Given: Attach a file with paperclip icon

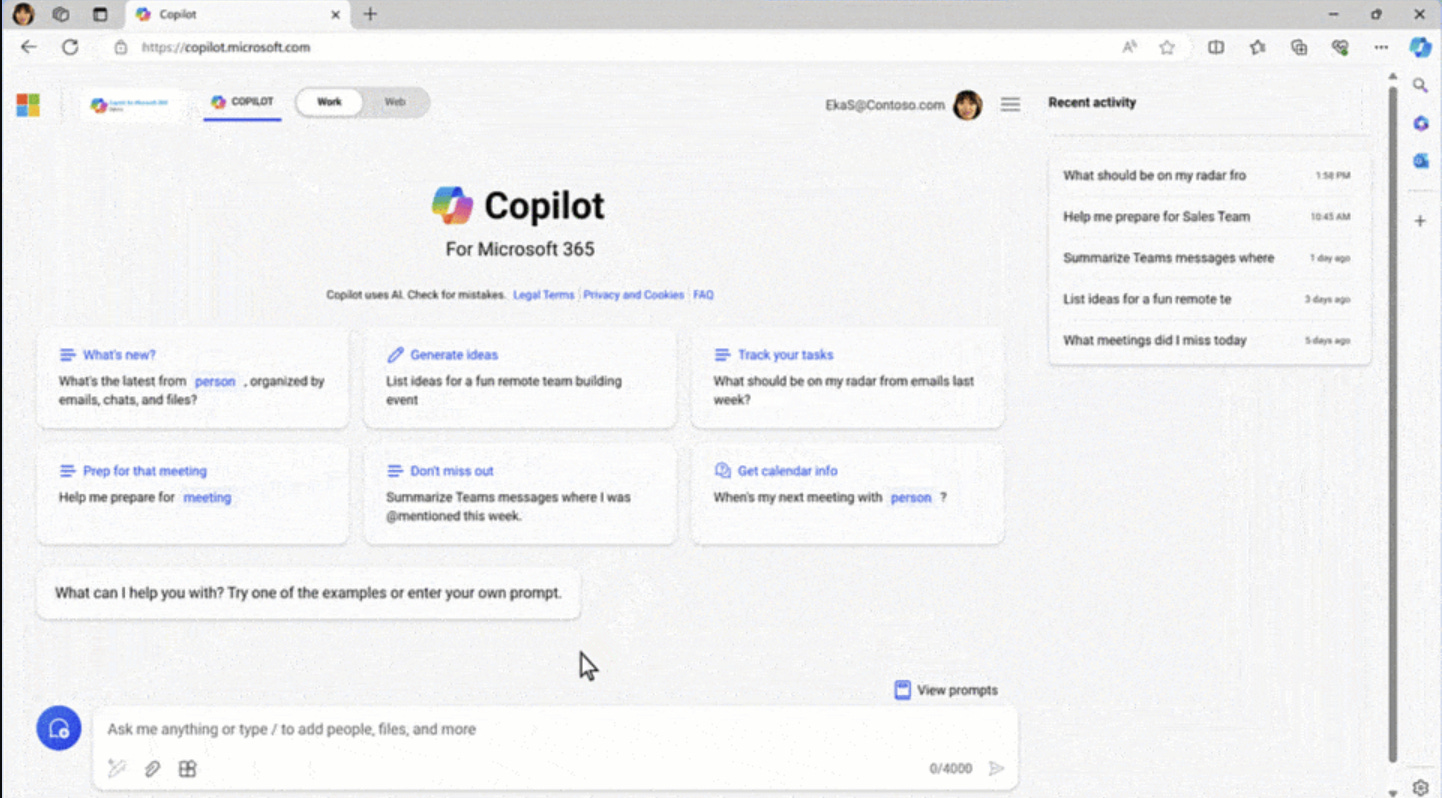Looking at the screenshot, I should [x=152, y=768].
